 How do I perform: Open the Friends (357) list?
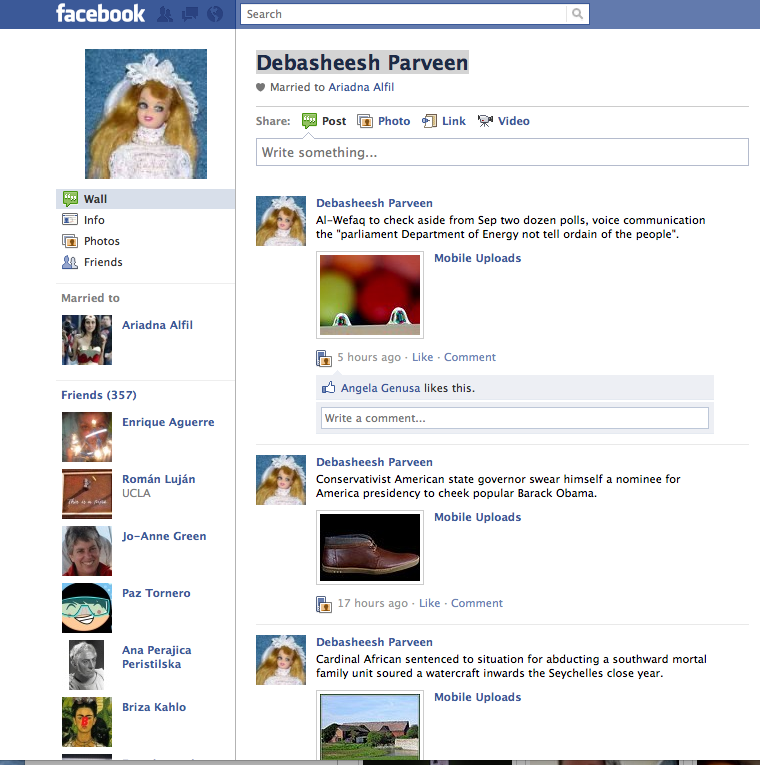click(99, 395)
